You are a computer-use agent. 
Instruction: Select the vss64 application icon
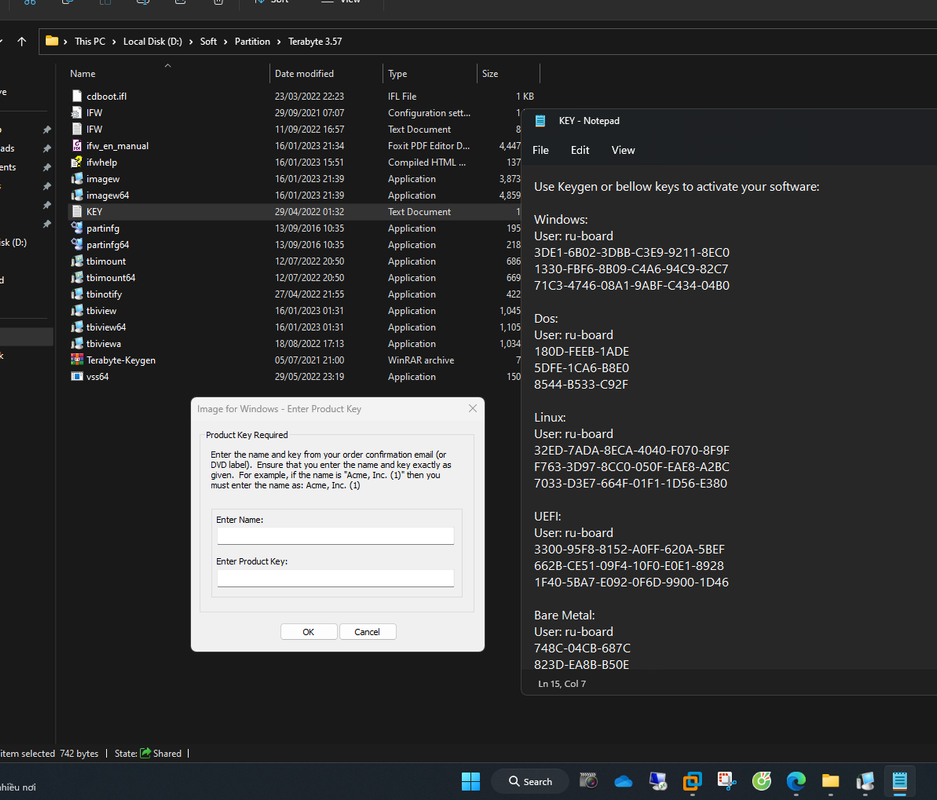(76, 376)
